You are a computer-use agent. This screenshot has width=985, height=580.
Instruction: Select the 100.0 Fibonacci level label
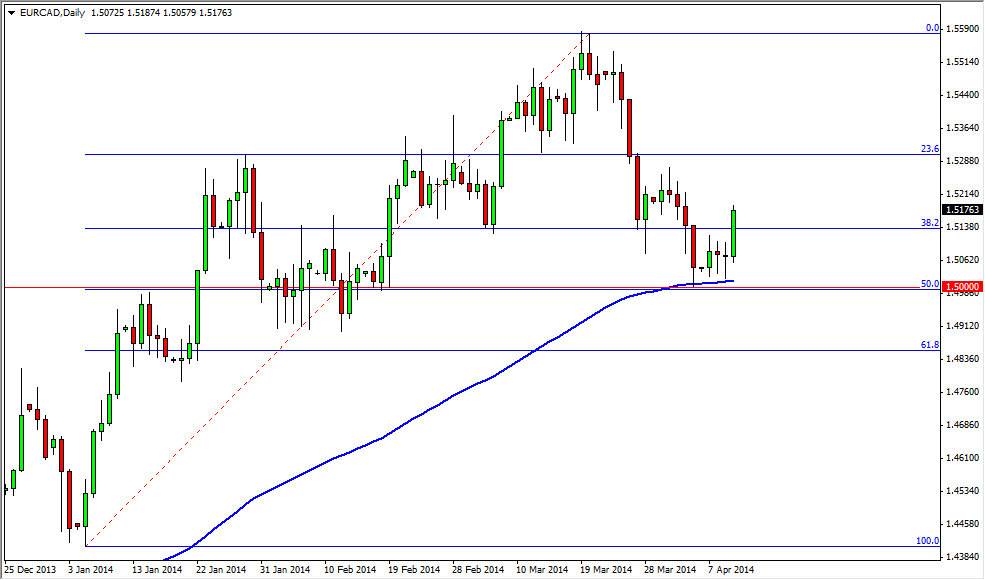coord(926,539)
